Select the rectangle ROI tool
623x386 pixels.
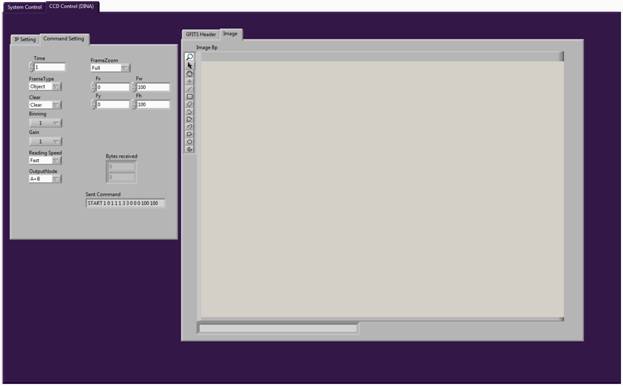click(x=190, y=96)
